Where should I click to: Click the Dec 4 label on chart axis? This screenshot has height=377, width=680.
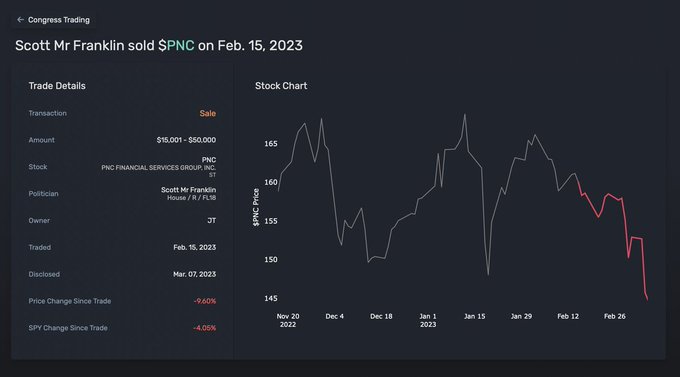[x=334, y=316]
